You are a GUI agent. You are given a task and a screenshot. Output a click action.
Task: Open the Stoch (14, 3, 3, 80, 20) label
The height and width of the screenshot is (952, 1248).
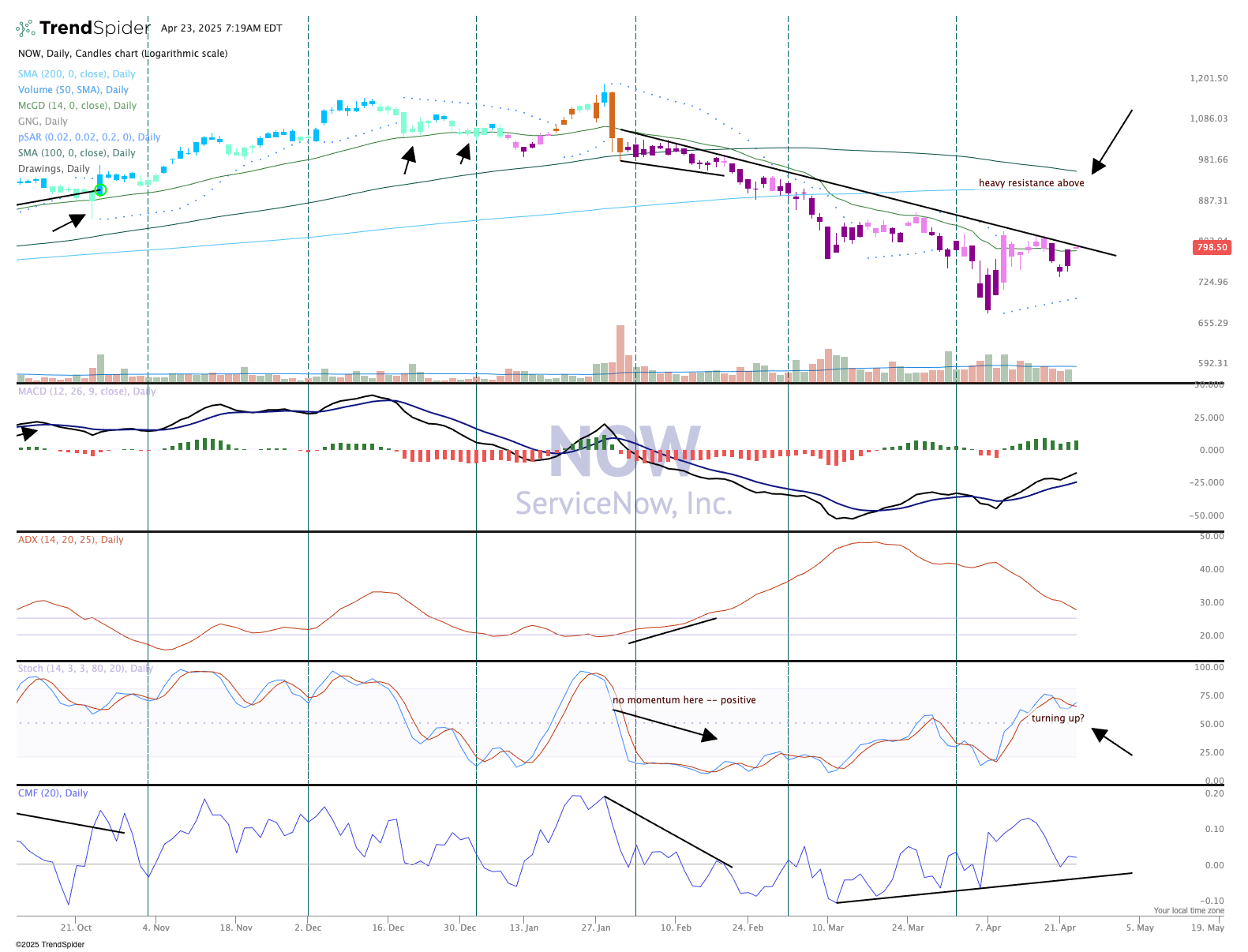[x=85, y=669]
